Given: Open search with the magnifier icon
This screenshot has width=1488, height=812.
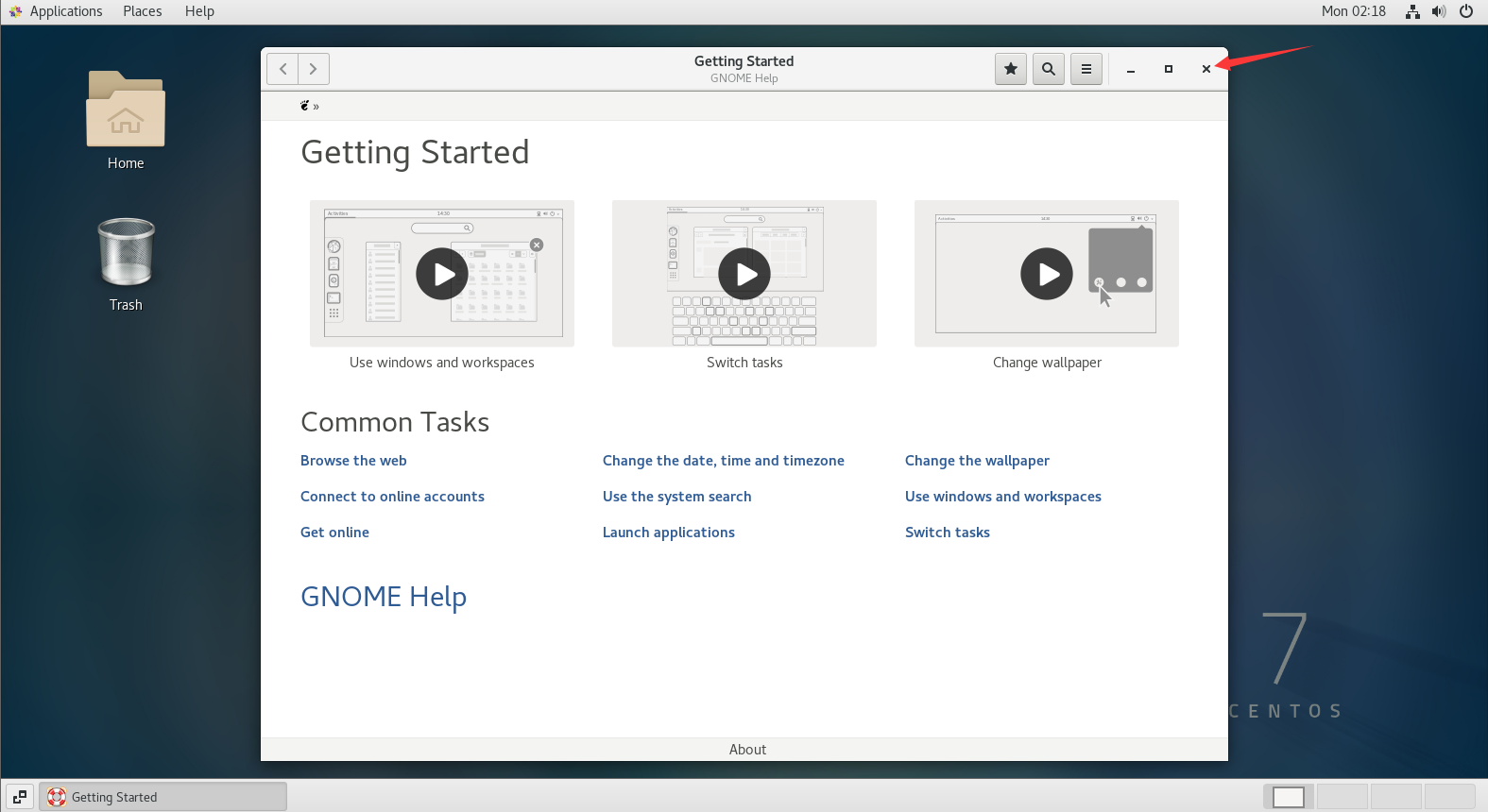Looking at the screenshot, I should point(1049,69).
